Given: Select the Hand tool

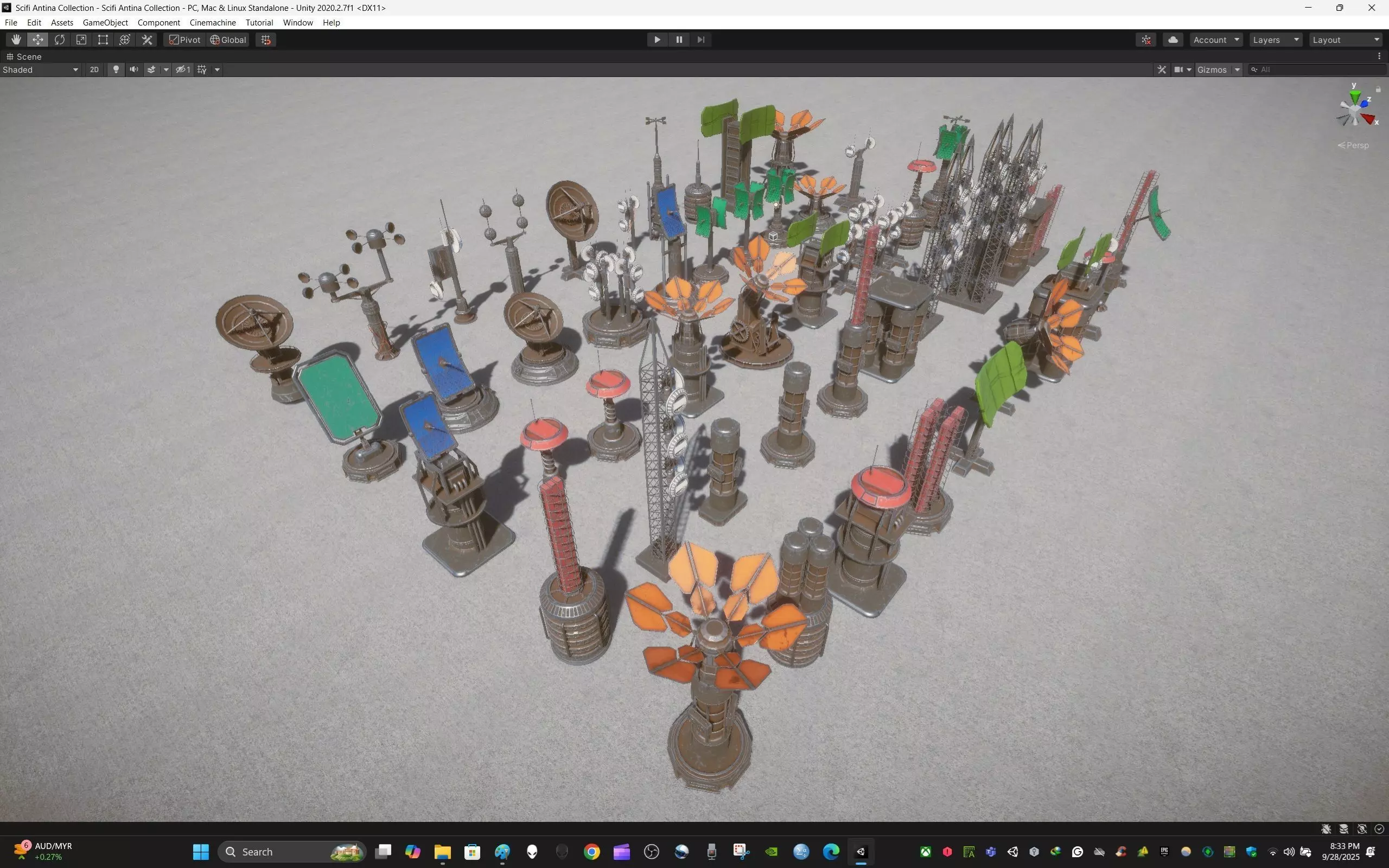Looking at the screenshot, I should 16,40.
